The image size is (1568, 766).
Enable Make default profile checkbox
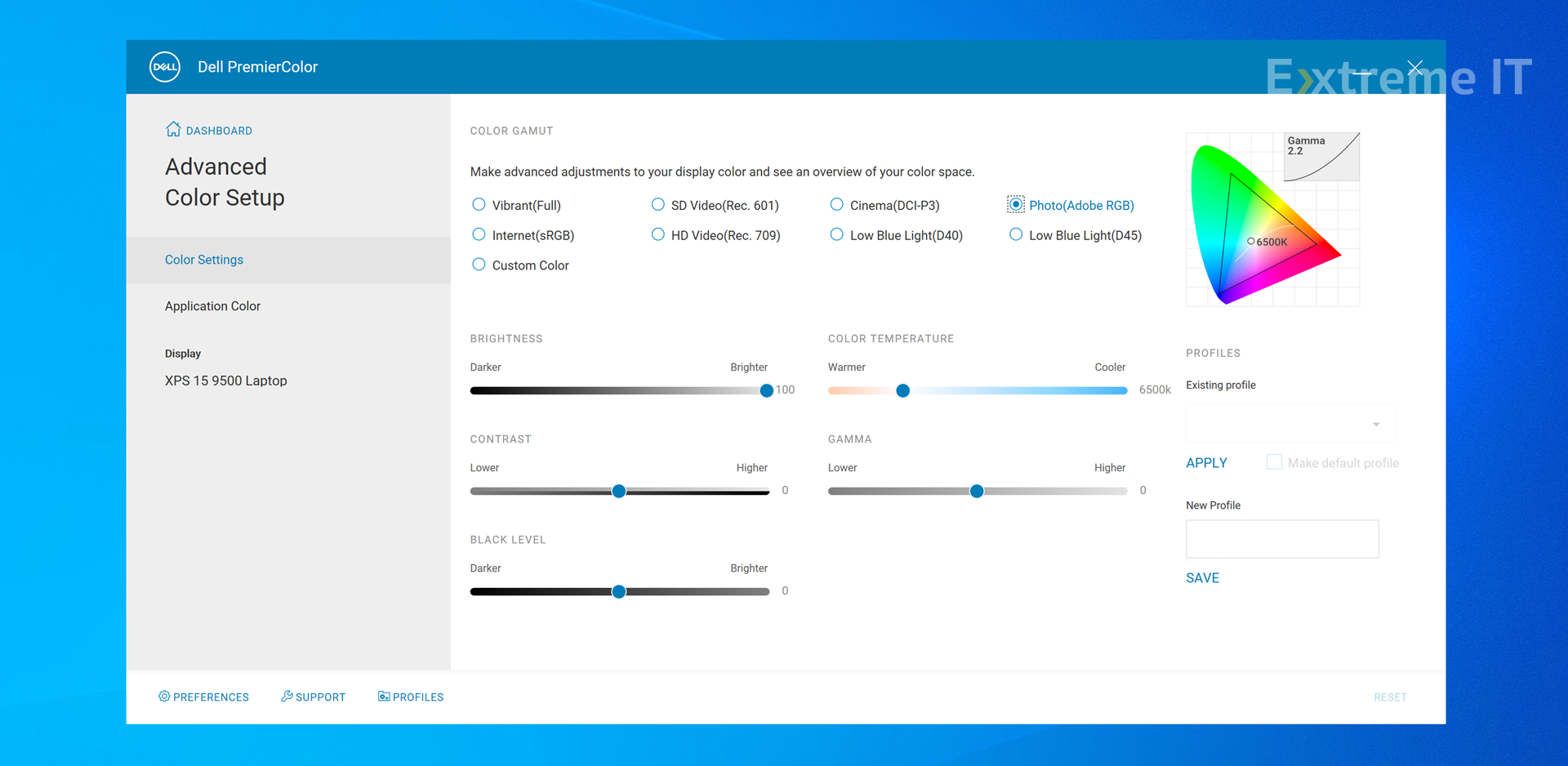pos(1274,462)
